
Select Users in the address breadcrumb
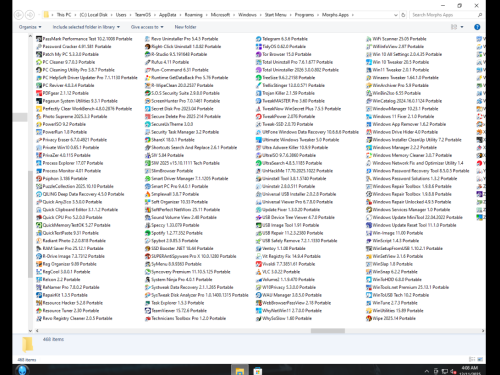pos(121,15)
